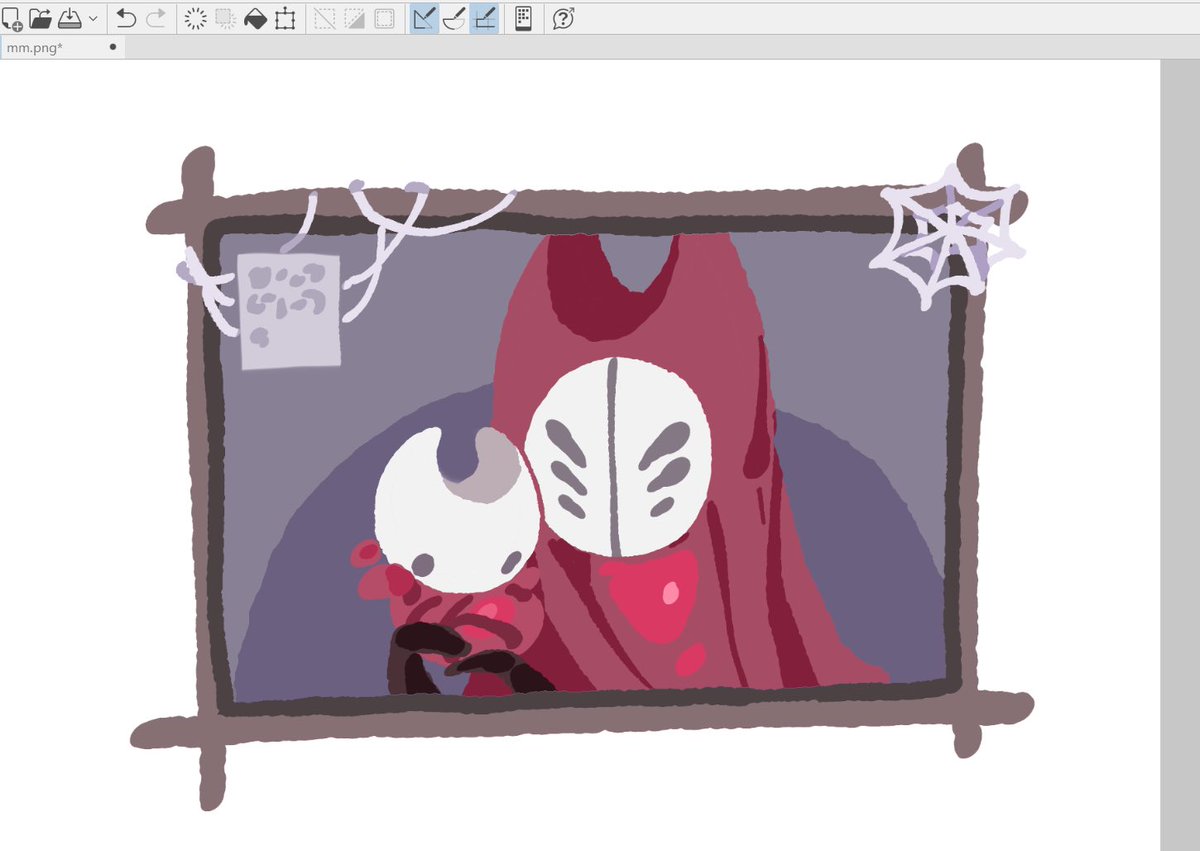Viewport: 1200px width, 851px height.
Task: Clear the layer content with Clear icon
Action: click(196, 18)
